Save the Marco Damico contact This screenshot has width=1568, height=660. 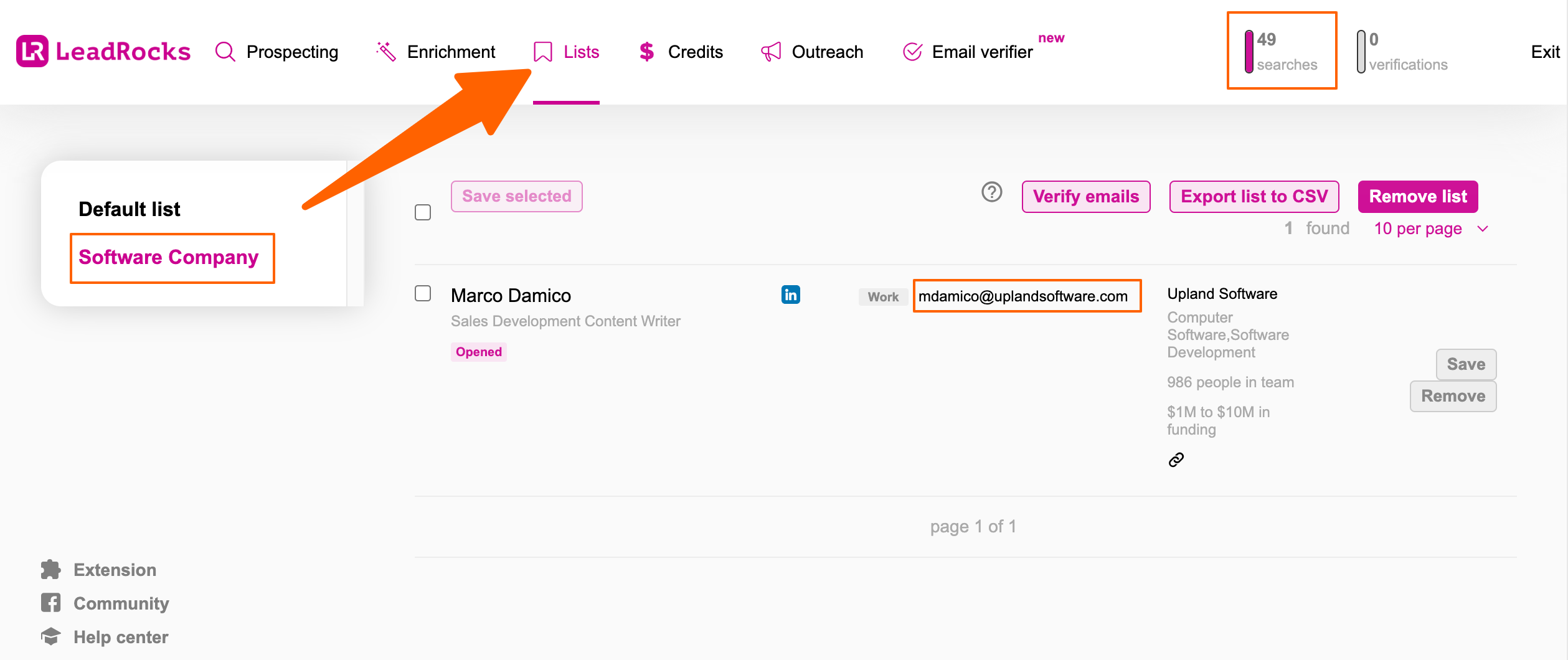click(x=1466, y=364)
